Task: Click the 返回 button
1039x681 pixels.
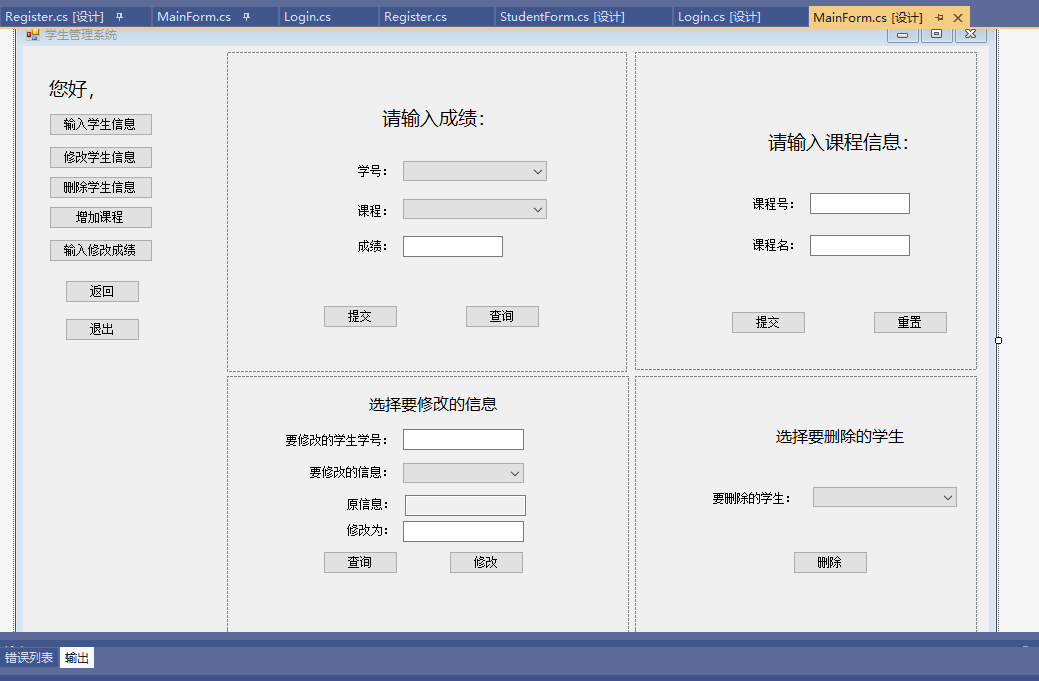Action: [x=102, y=291]
